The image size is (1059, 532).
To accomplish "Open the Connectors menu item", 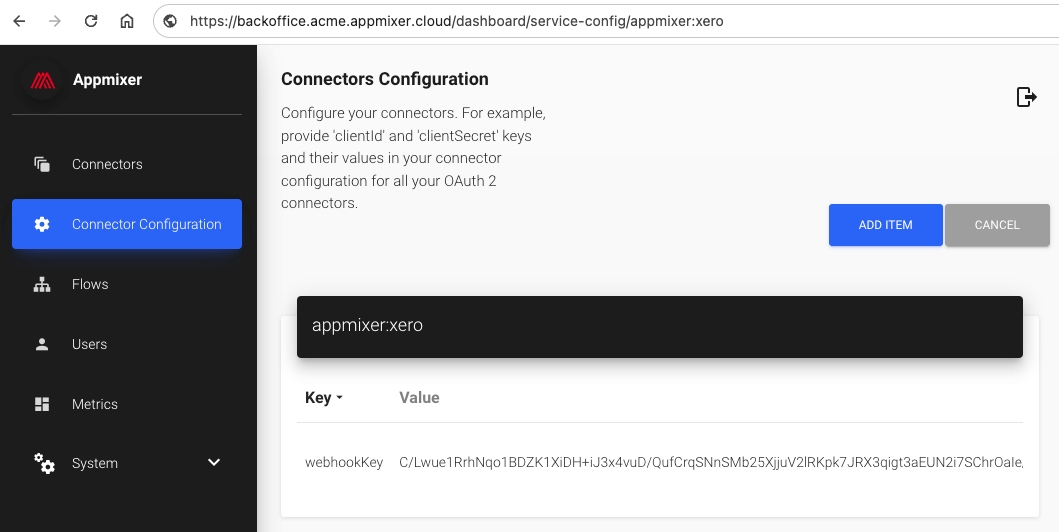I will pyautogui.click(x=107, y=164).
